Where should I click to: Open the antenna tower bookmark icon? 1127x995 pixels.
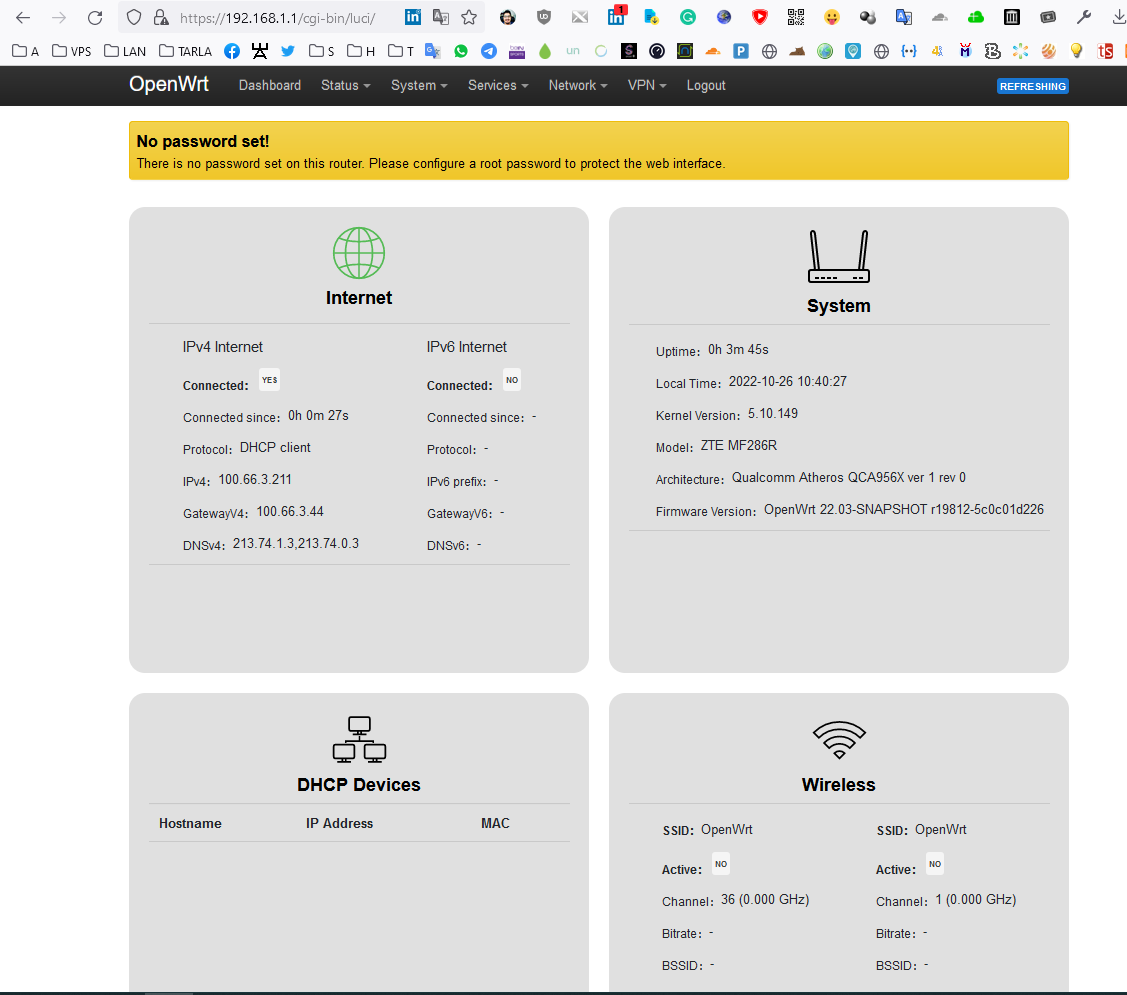(259, 51)
